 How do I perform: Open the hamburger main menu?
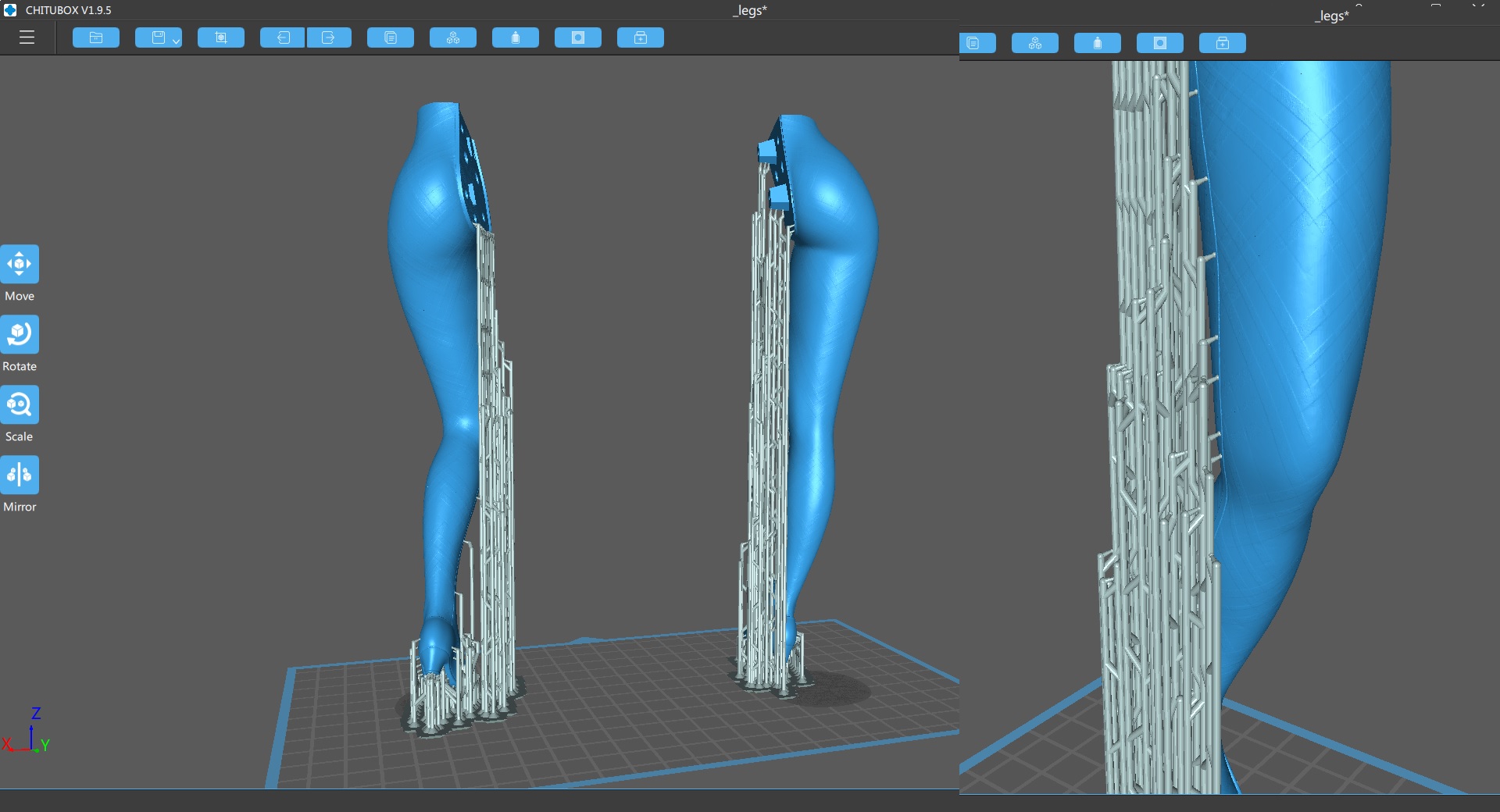pos(27,37)
